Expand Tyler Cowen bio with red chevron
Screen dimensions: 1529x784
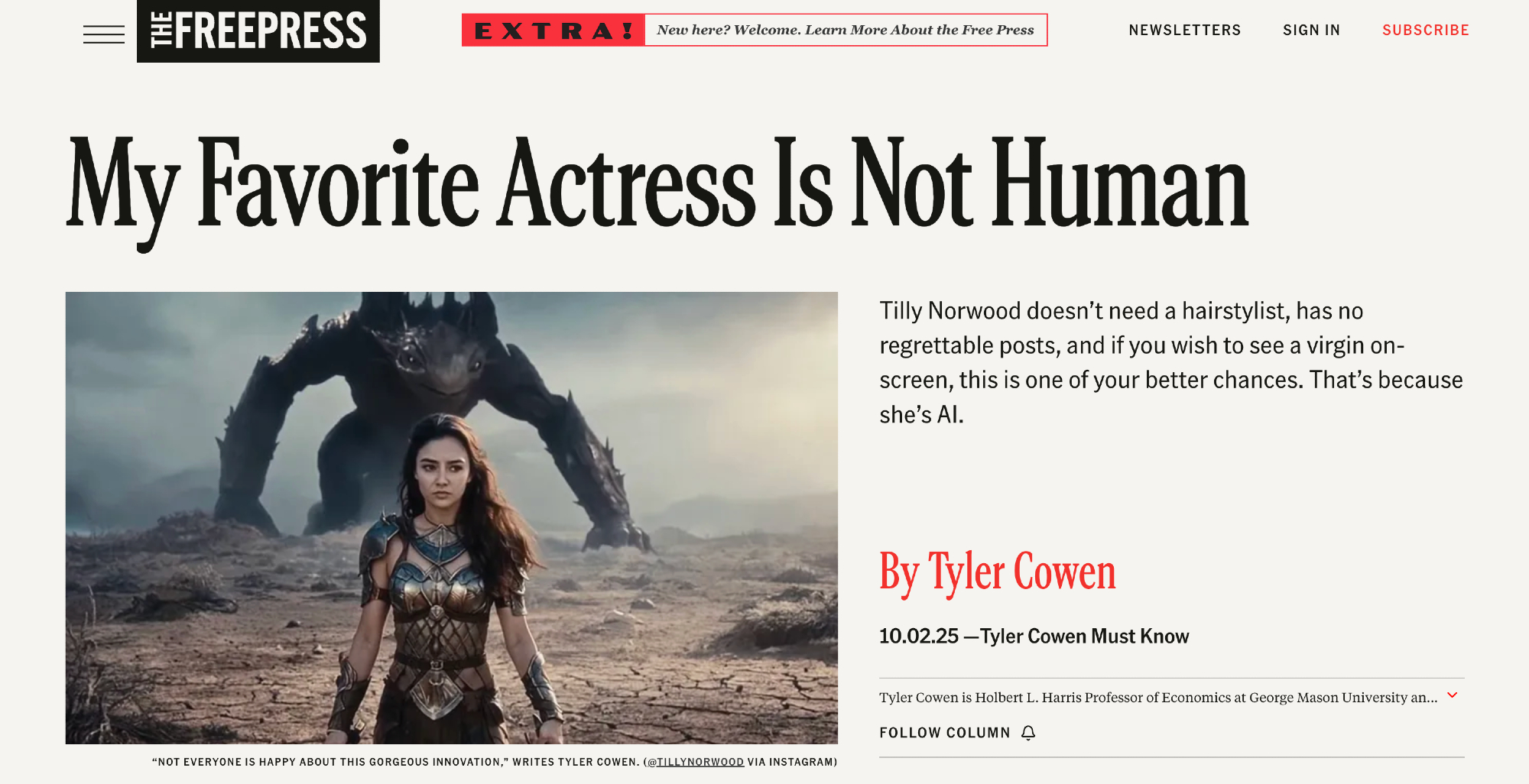click(x=1453, y=695)
